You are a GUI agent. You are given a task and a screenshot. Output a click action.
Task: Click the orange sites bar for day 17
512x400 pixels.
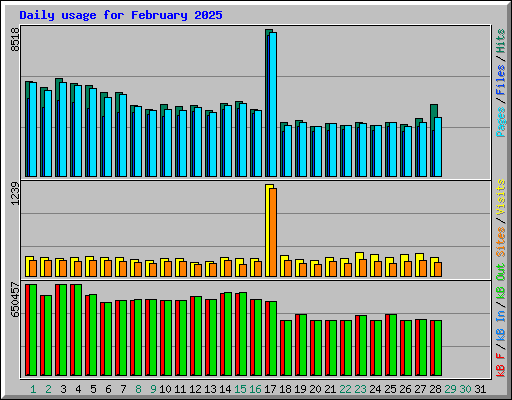click(x=273, y=232)
